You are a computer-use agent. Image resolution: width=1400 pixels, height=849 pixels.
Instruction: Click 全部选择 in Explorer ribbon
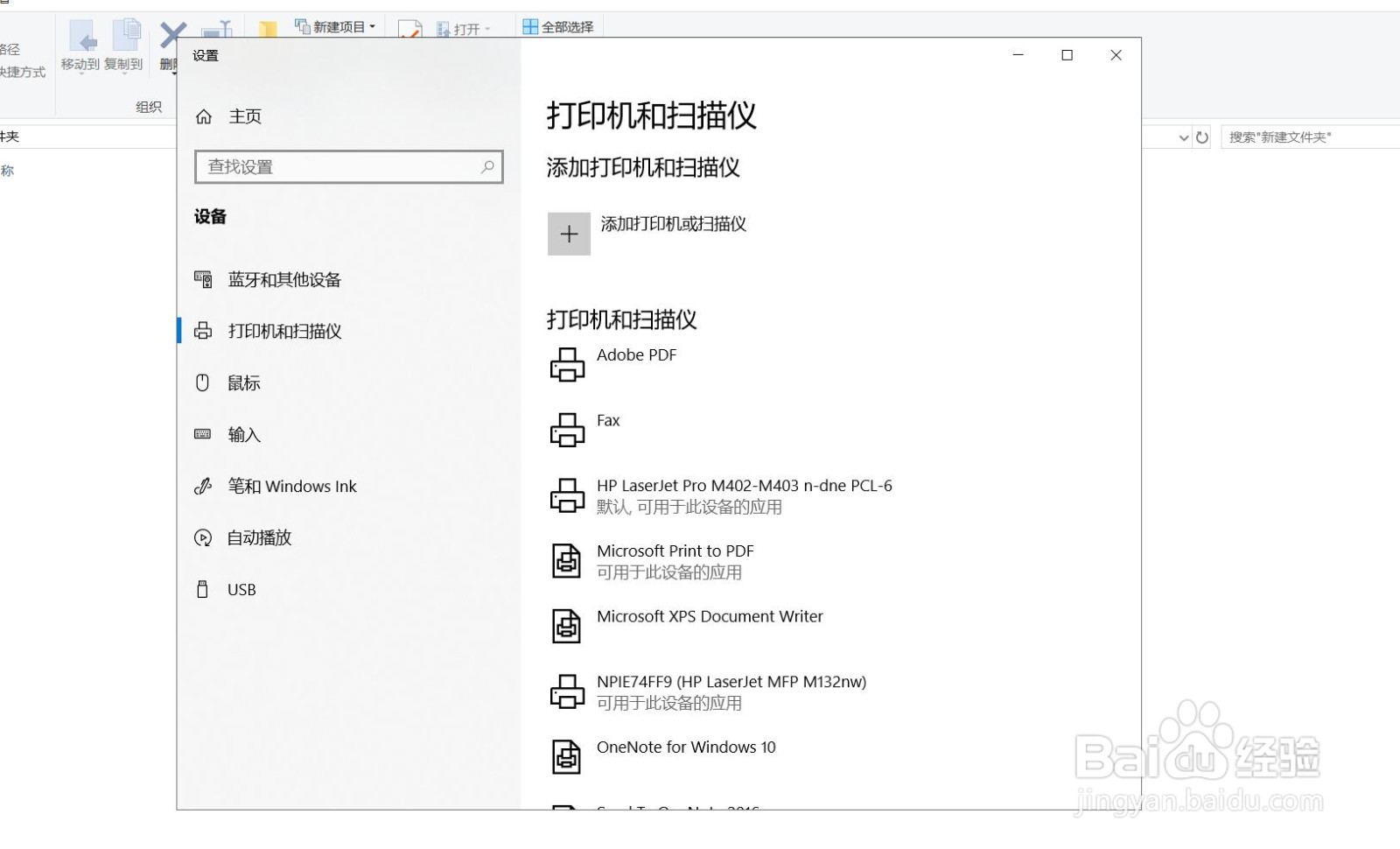[x=558, y=27]
